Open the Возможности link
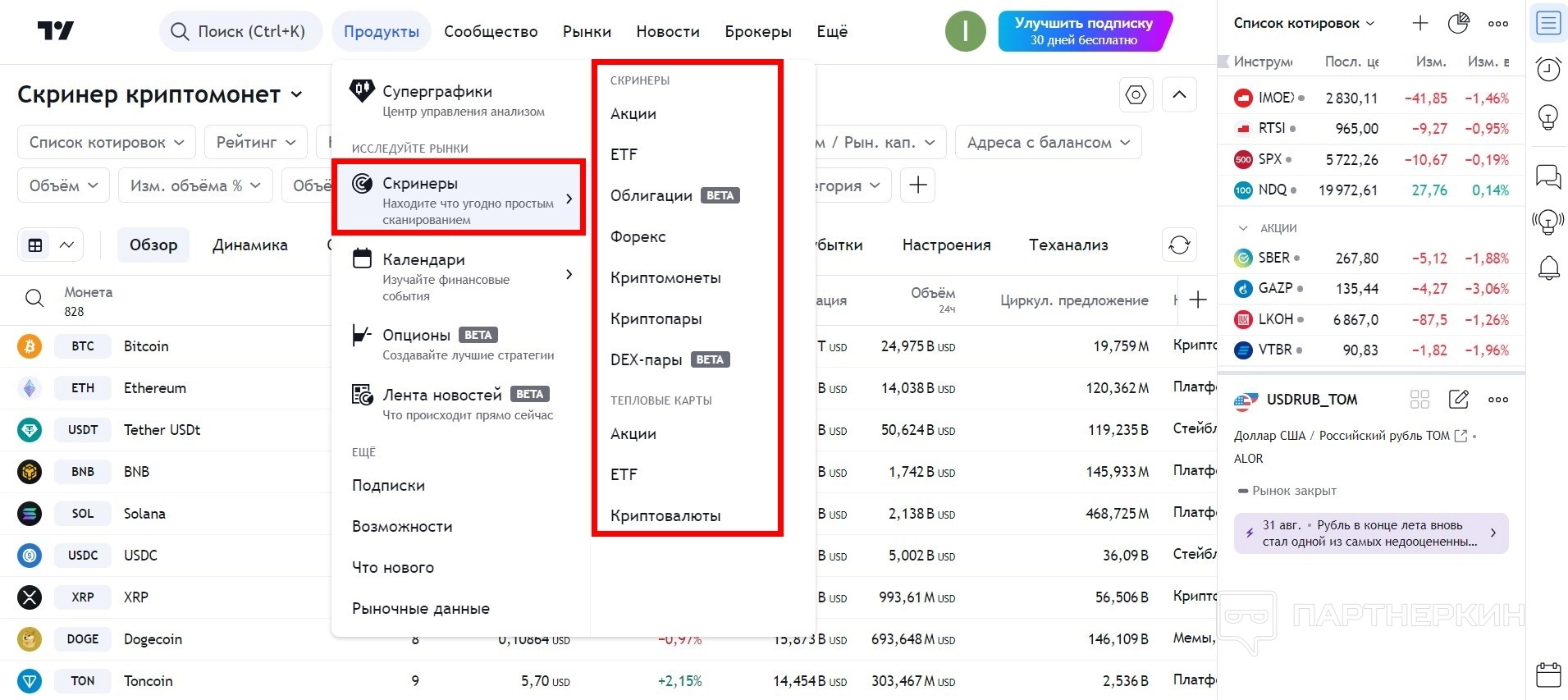The width and height of the screenshot is (1568, 700). click(402, 527)
